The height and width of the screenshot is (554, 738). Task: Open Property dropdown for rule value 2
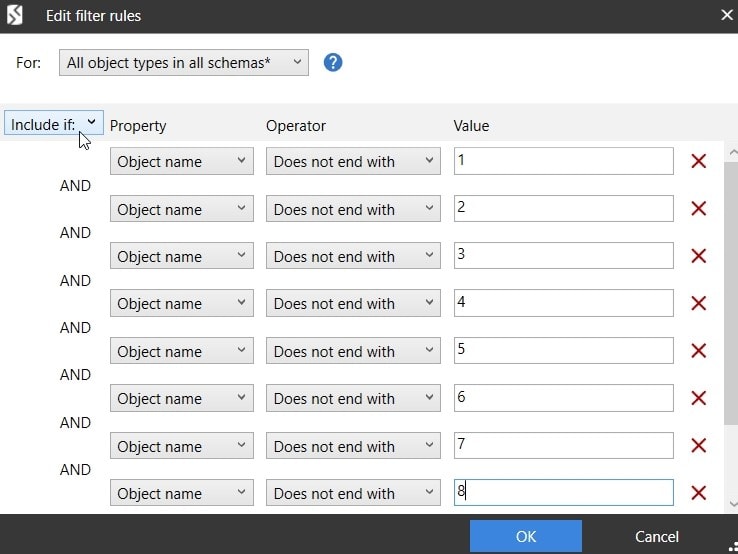pyautogui.click(x=182, y=209)
